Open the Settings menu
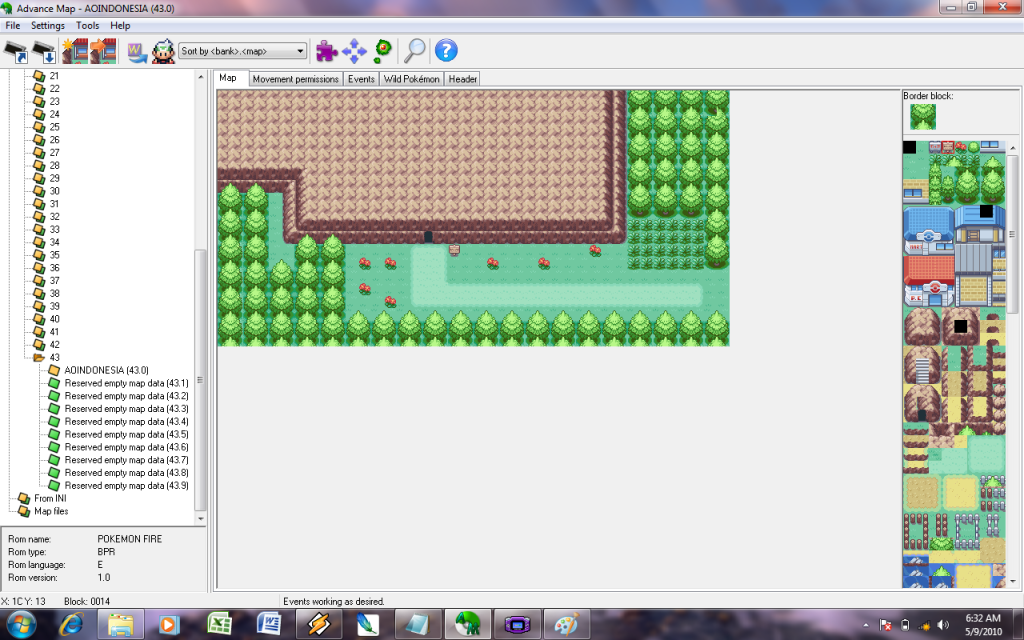 (x=48, y=25)
